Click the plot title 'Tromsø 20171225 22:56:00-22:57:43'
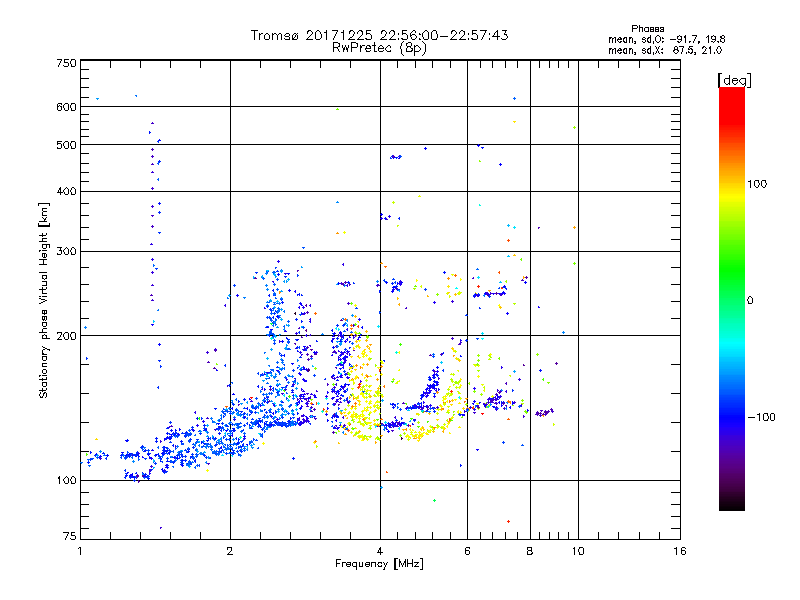 coord(379,35)
